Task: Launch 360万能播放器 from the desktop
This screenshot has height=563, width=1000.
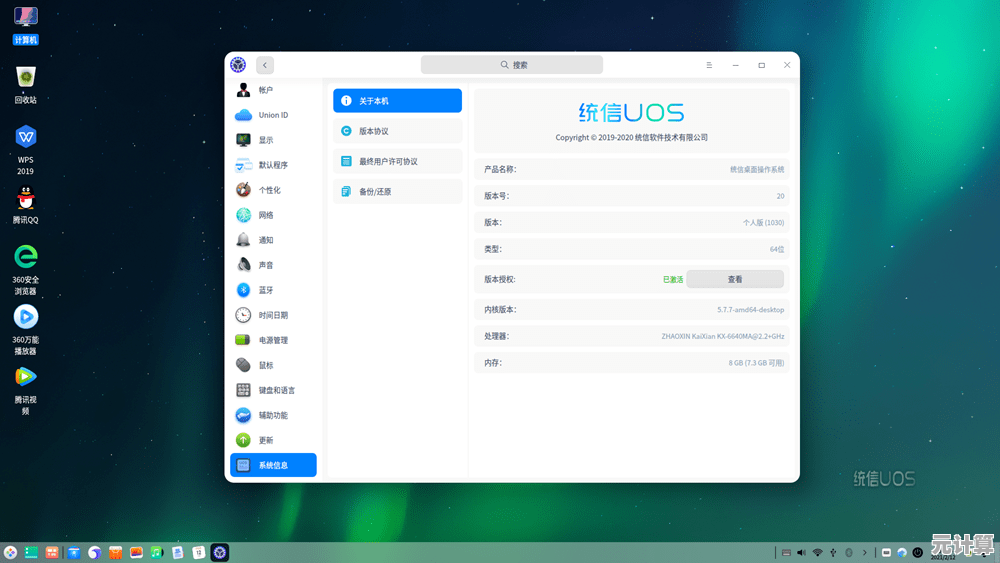Action: pos(26,330)
